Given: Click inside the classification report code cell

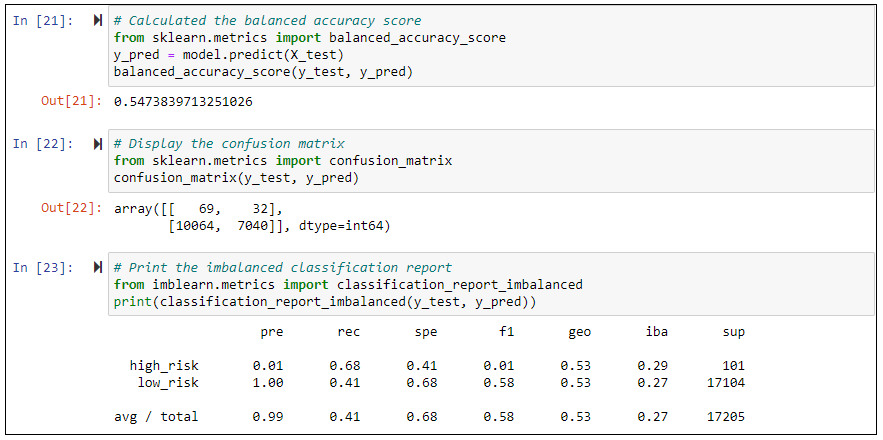Looking at the screenshot, I should click(x=491, y=285).
